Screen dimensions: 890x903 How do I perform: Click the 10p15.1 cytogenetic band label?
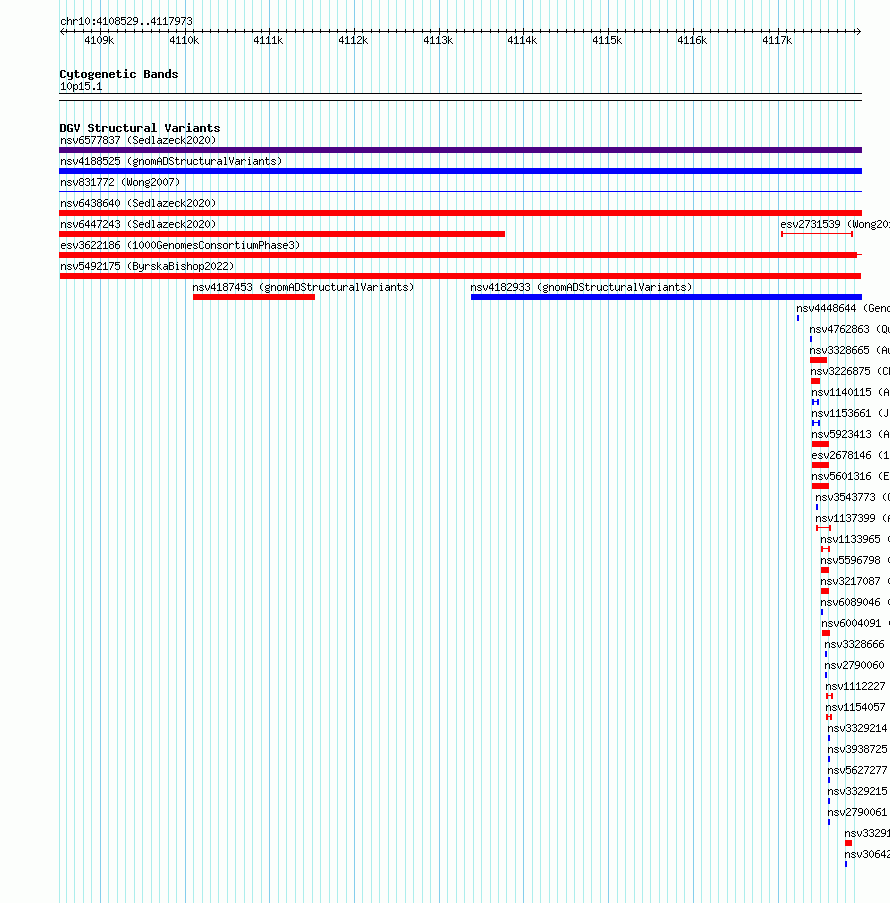(81, 86)
